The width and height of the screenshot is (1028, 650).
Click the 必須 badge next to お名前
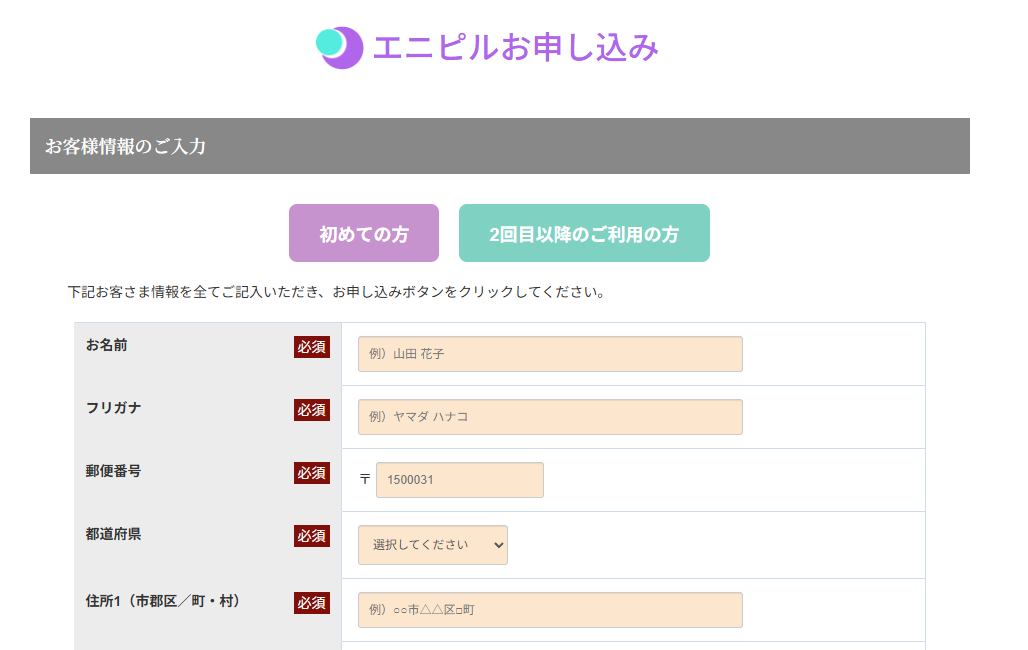point(311,348)
